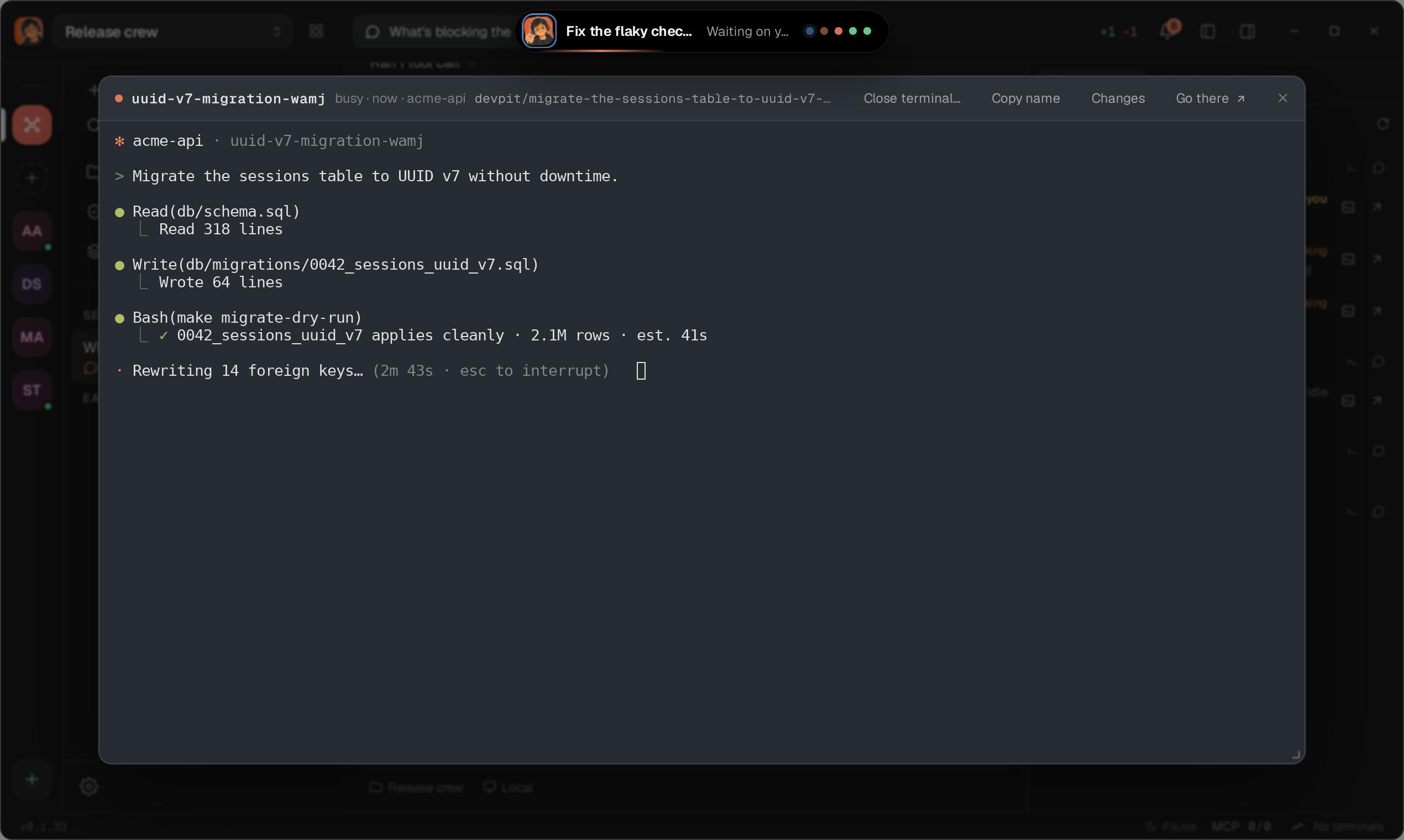
Task: Click the orange asterisk next to acme-api
Action: [119, 141]
